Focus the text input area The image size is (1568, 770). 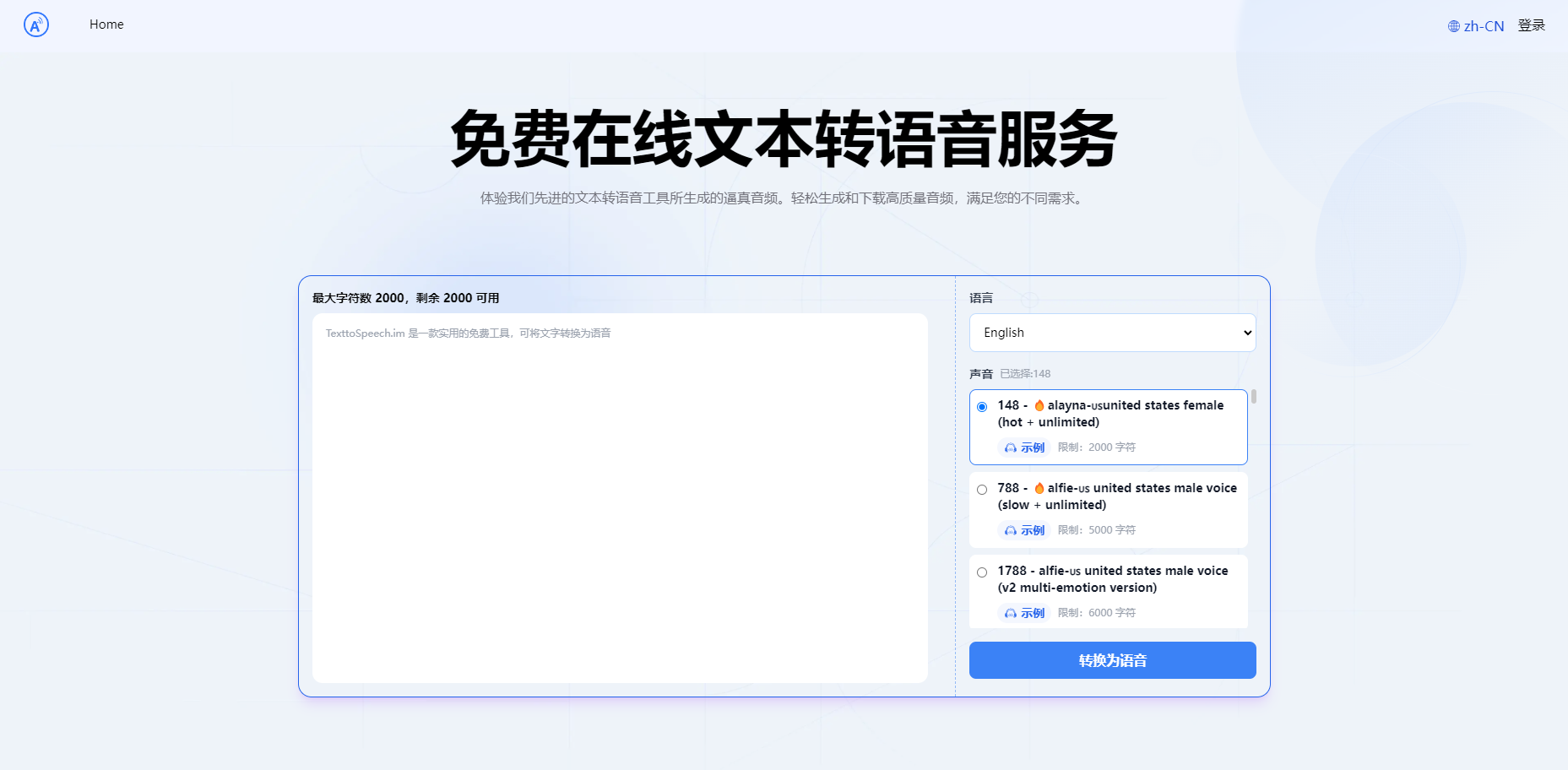[620, 498]
